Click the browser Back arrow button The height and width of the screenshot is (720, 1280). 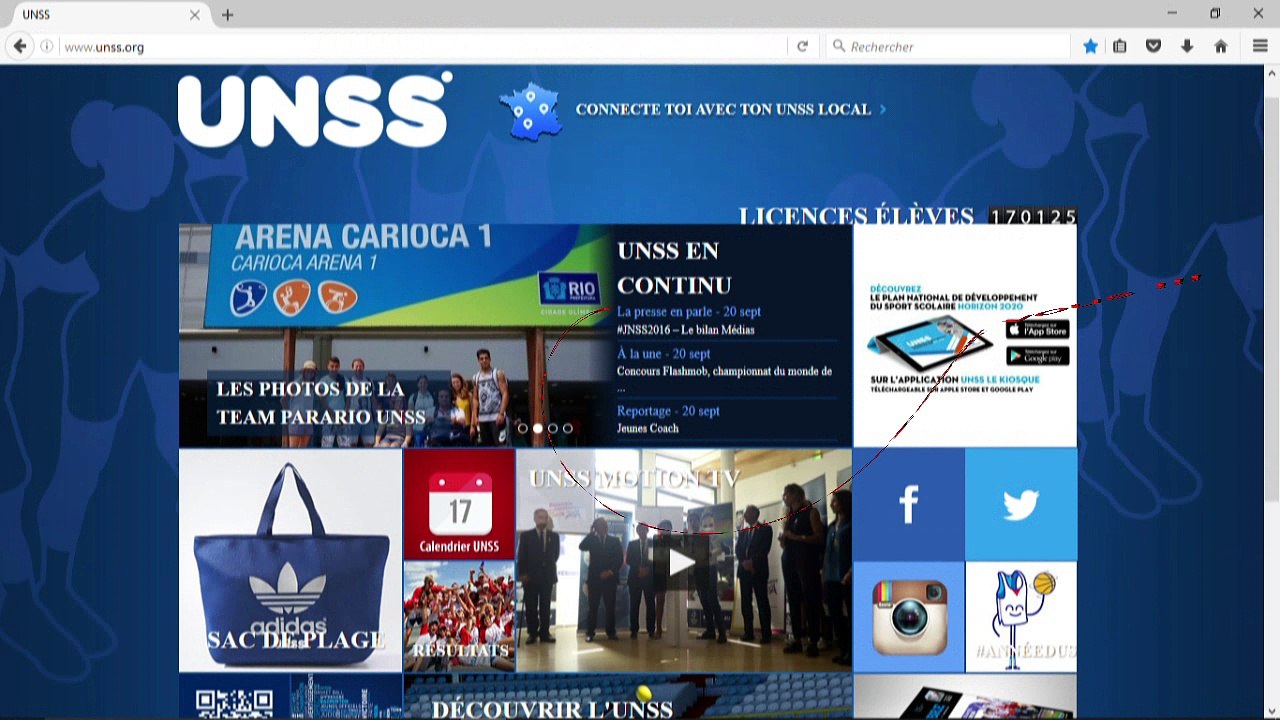point(19,46)
